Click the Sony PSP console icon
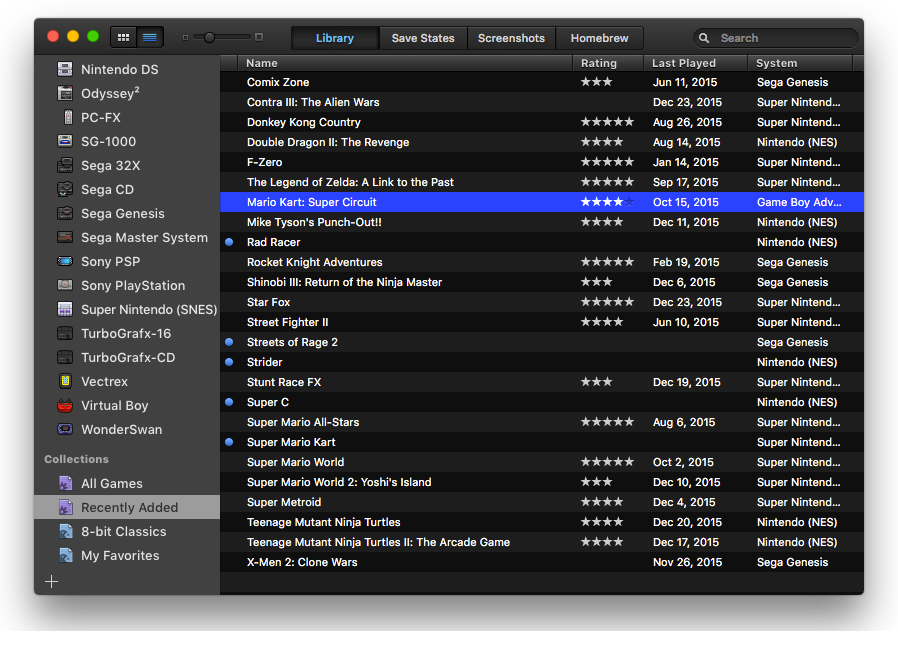Viewport: 898px width, 645px height. tap(65, 262)
